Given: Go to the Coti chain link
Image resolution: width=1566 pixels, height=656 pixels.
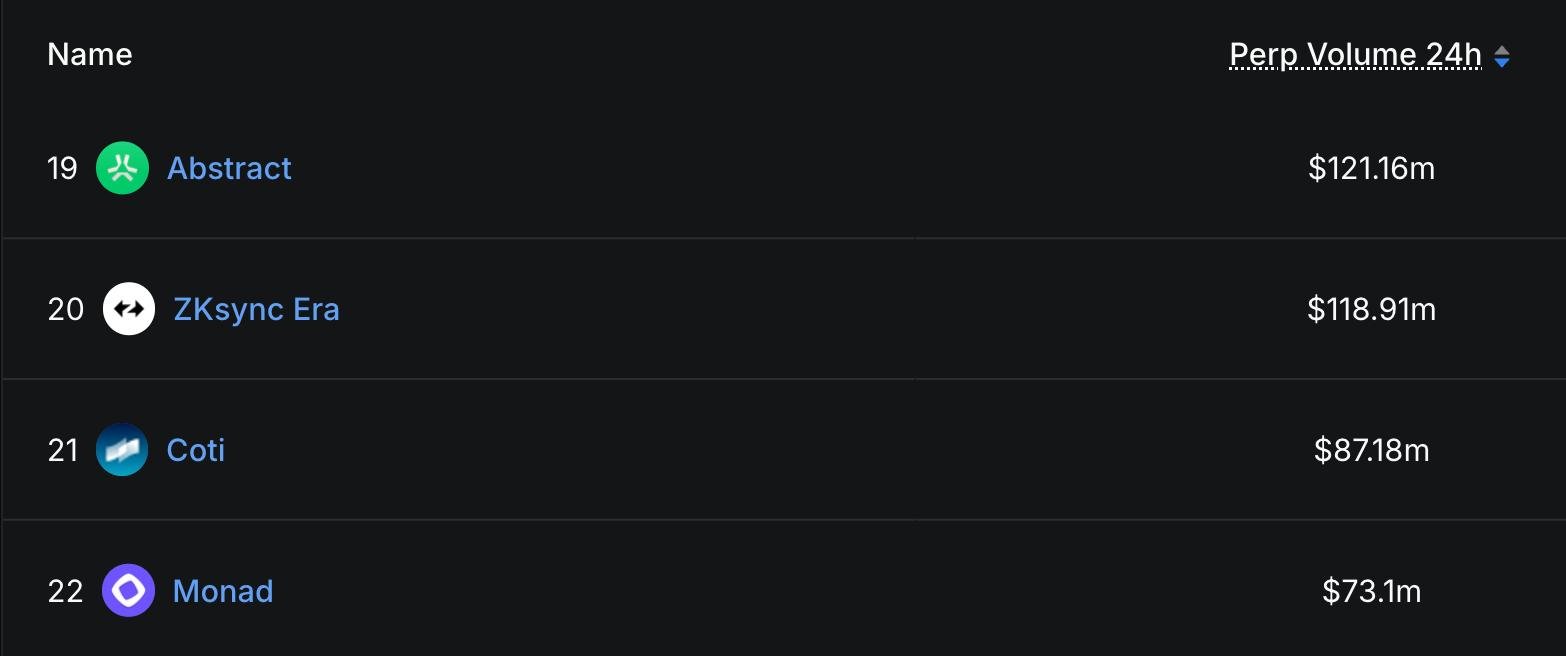Looking at the screenshot, I should click(196, 450).
